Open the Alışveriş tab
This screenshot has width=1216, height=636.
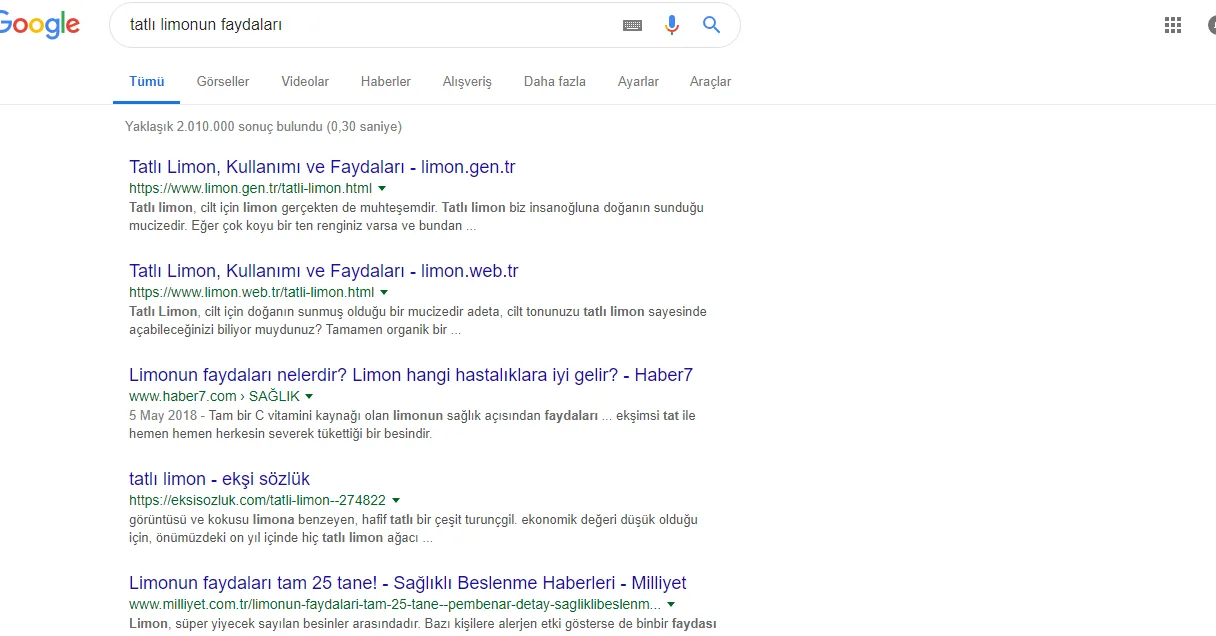tap(467, 82)
